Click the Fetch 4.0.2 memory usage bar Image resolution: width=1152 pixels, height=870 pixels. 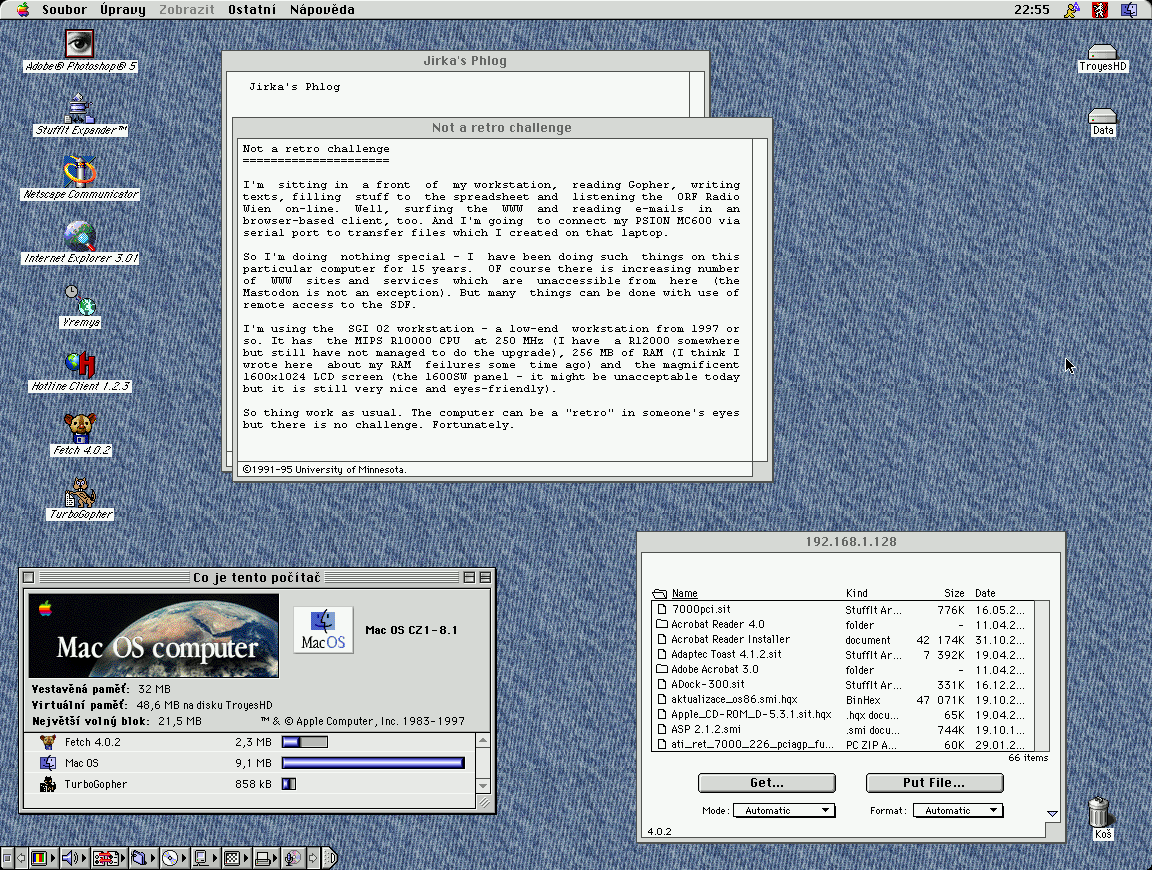pos(304,742)
